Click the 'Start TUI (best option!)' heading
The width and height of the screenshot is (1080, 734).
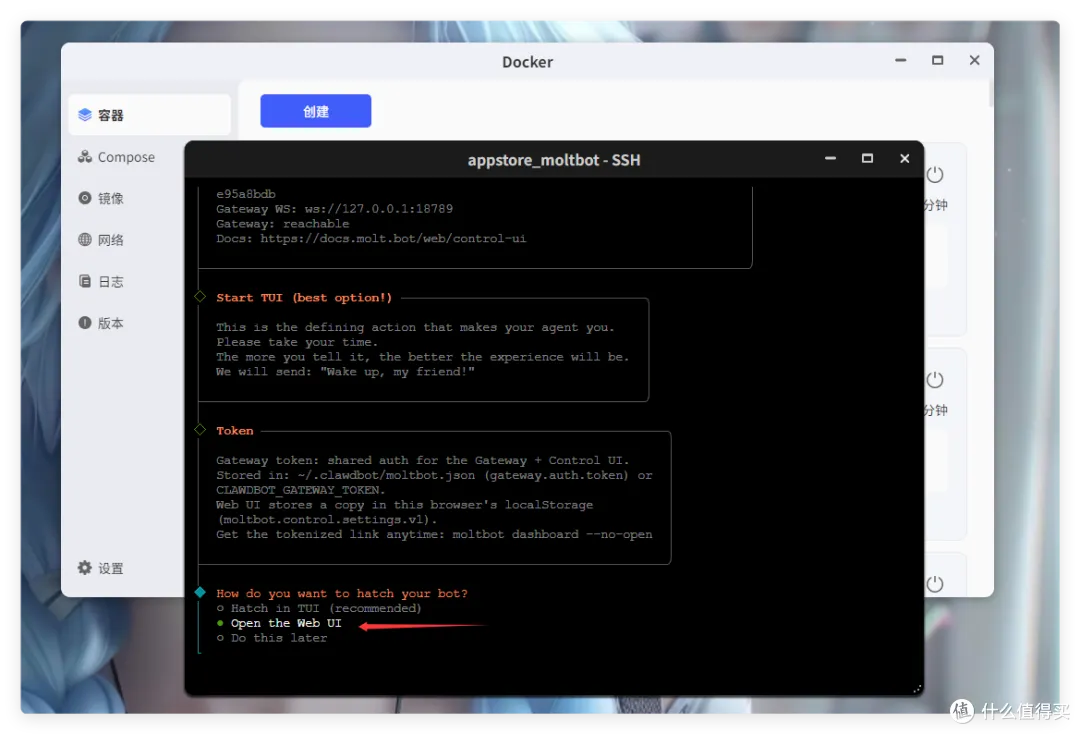(304, 297)
